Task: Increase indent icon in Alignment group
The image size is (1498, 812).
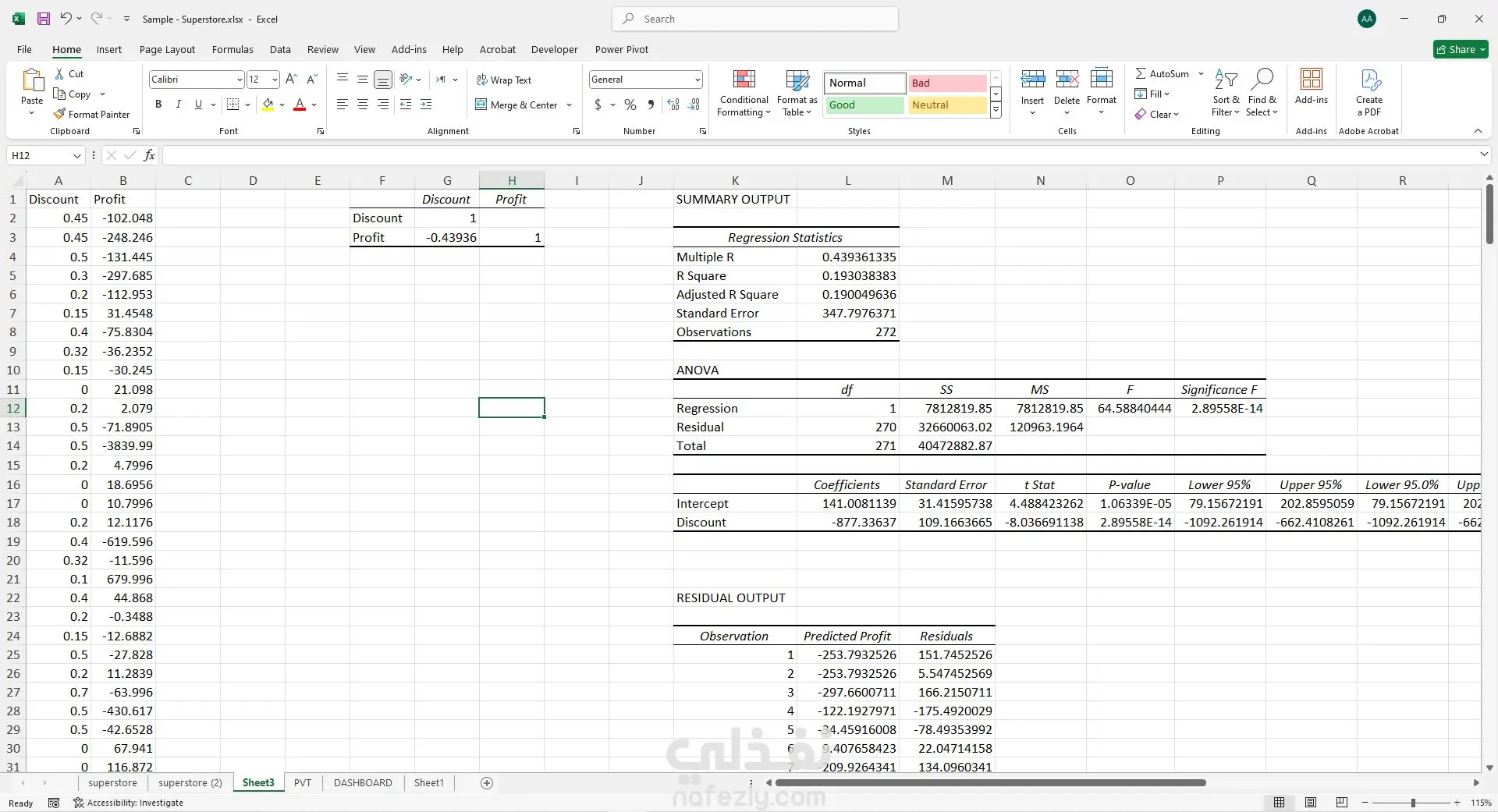Action: [426, 104]
